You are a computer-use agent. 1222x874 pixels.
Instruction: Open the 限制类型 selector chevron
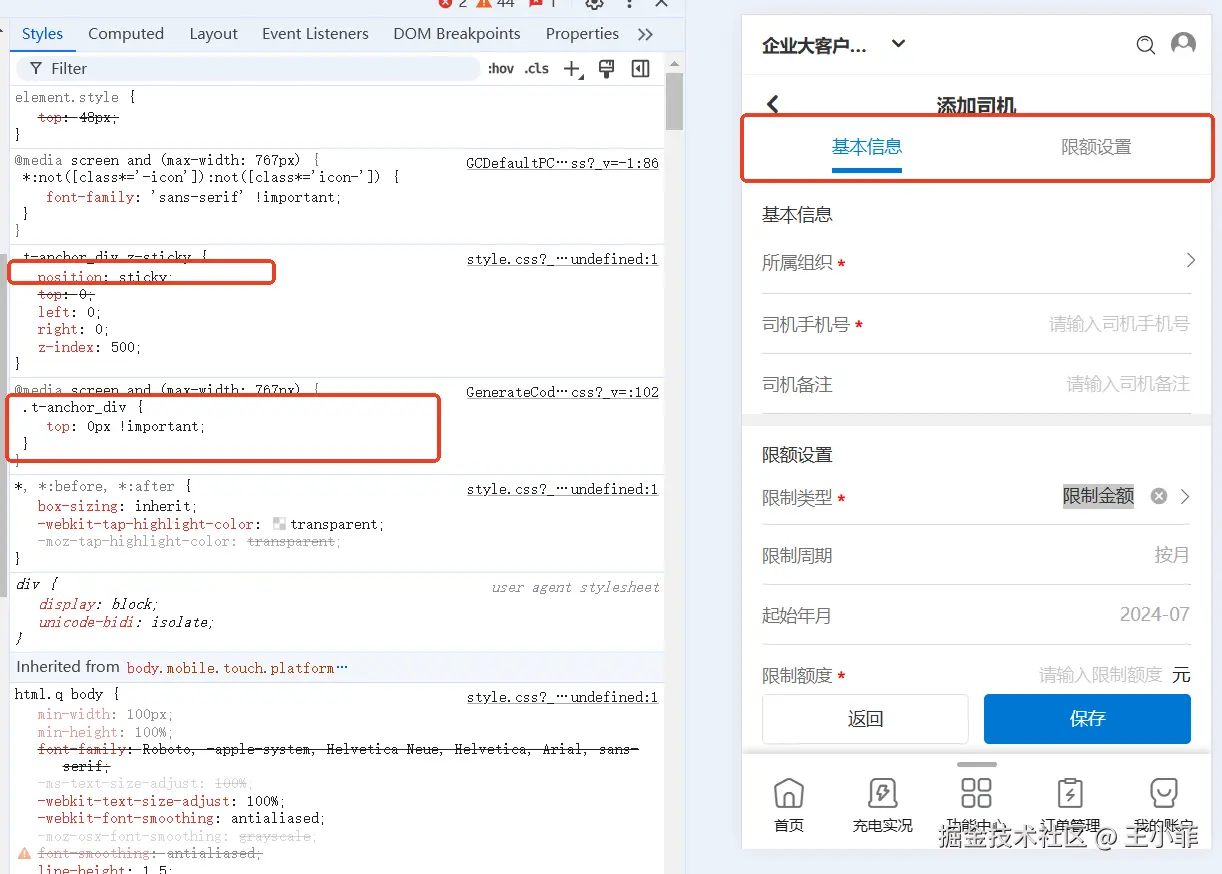1185,496
